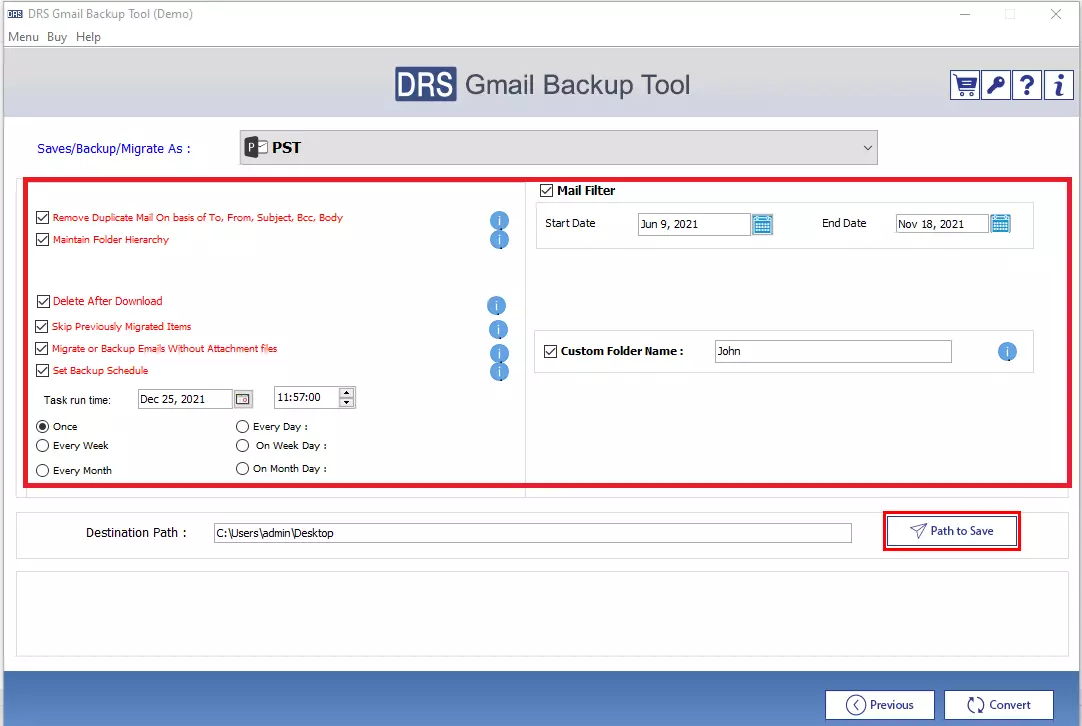Screen dimensions: 1082x726
Task: Open the Buy menu
Action: click(57, 37)
